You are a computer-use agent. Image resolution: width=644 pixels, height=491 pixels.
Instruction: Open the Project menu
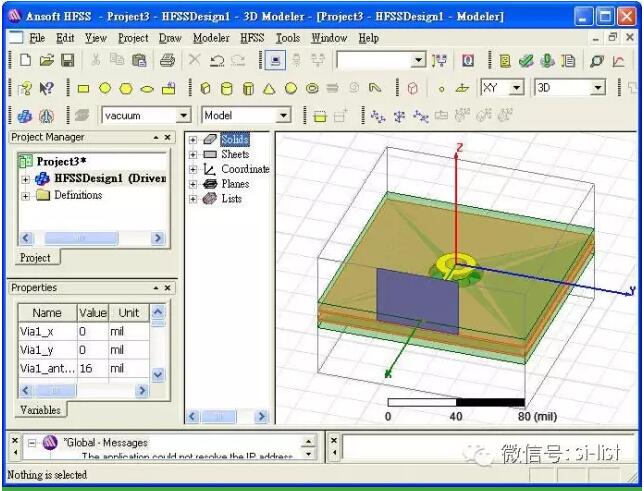[133, 38]
